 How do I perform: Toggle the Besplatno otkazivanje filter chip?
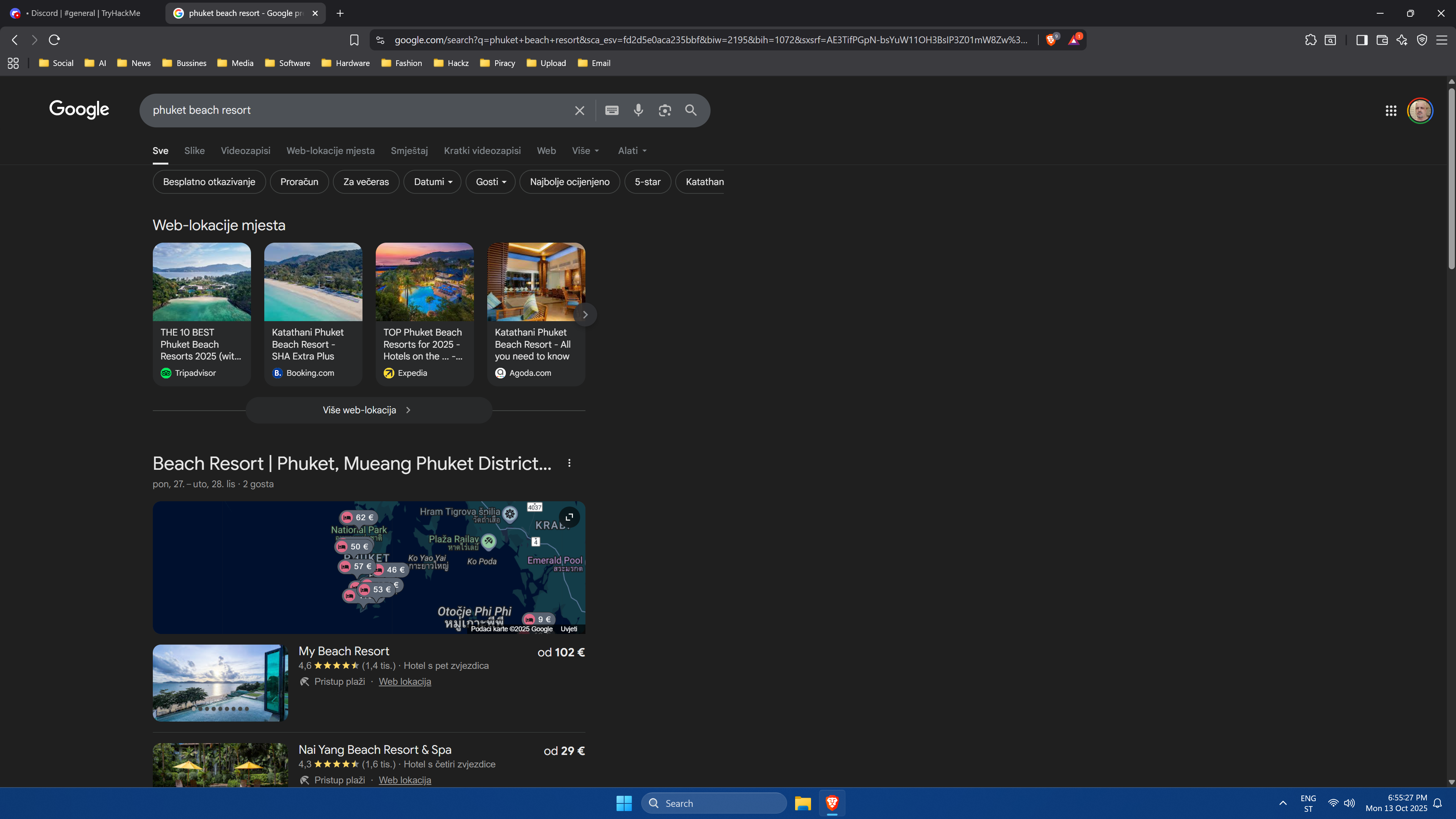tap(209, 182)
